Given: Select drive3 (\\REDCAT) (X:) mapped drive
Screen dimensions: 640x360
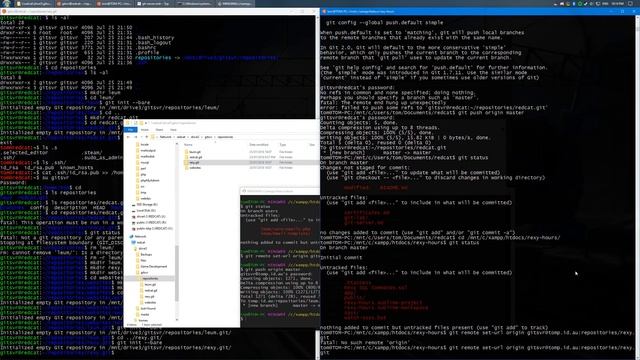Looking at the screenshot, I should [x=151, y=217].
